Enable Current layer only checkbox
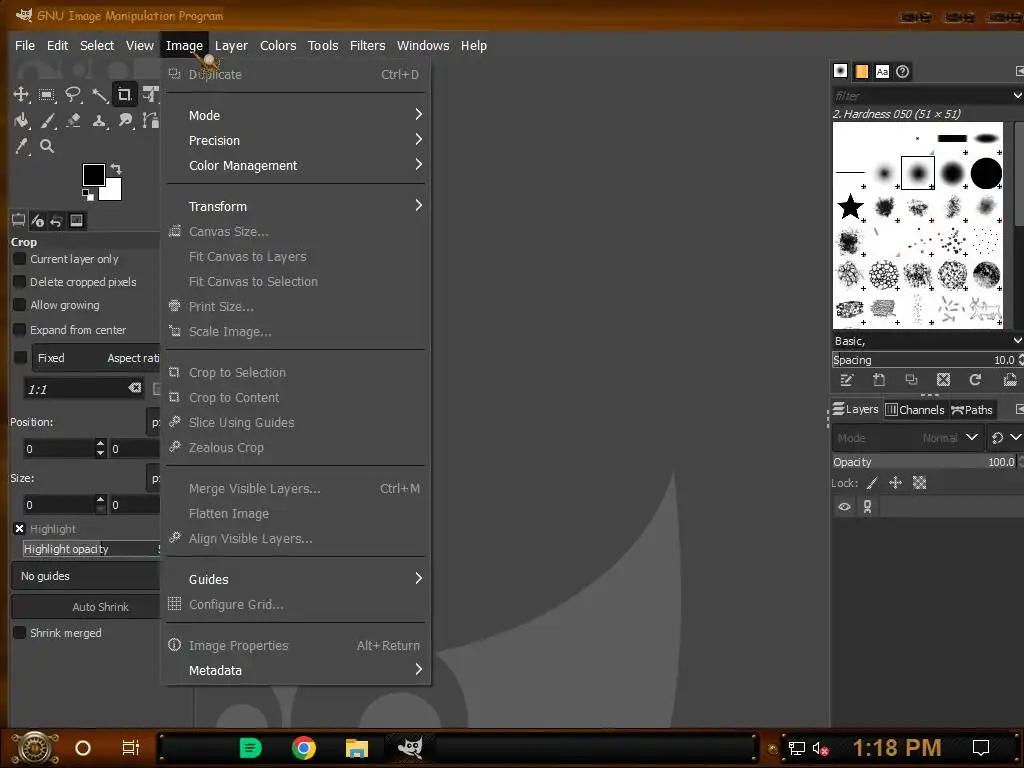The image size is (1024, 768). [x=20, y=259]
